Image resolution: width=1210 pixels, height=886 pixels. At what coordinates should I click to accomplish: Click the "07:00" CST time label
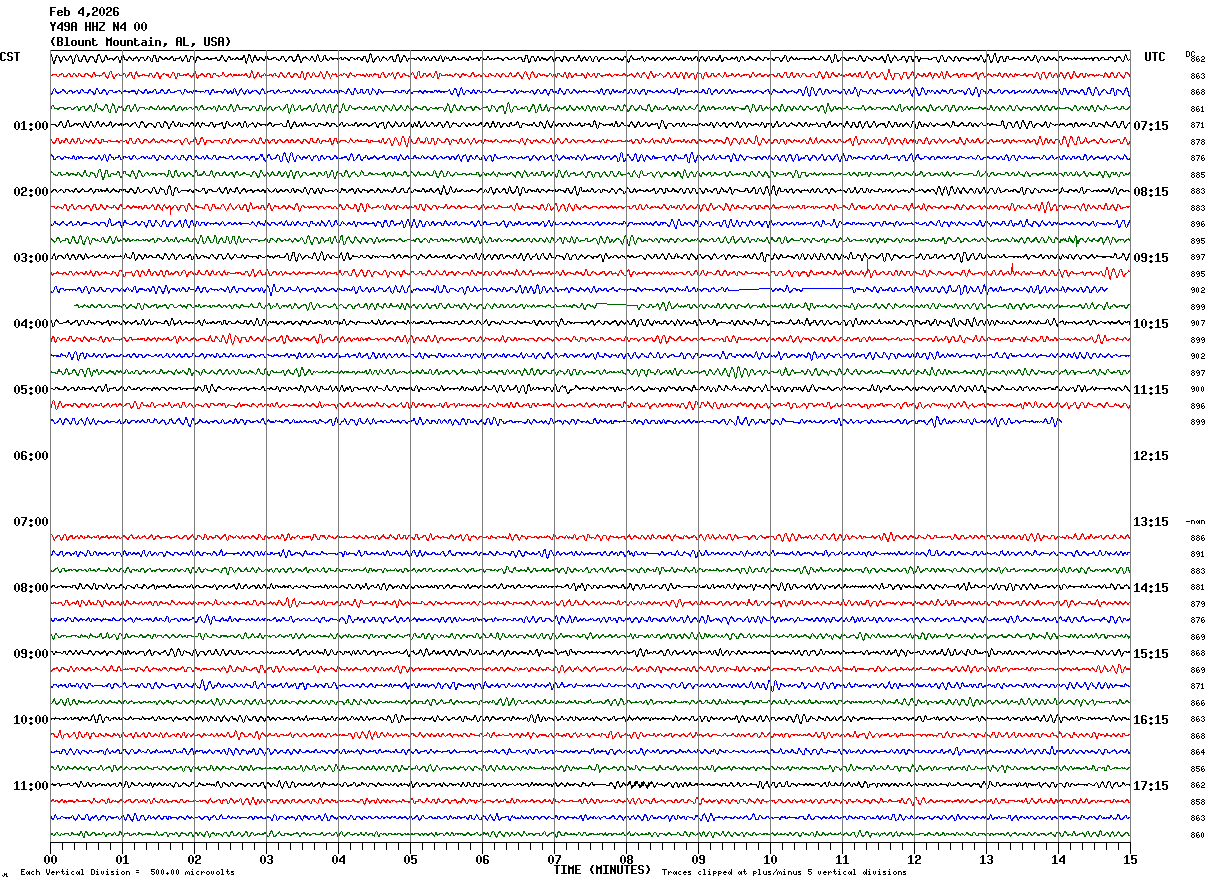(31, 522)
